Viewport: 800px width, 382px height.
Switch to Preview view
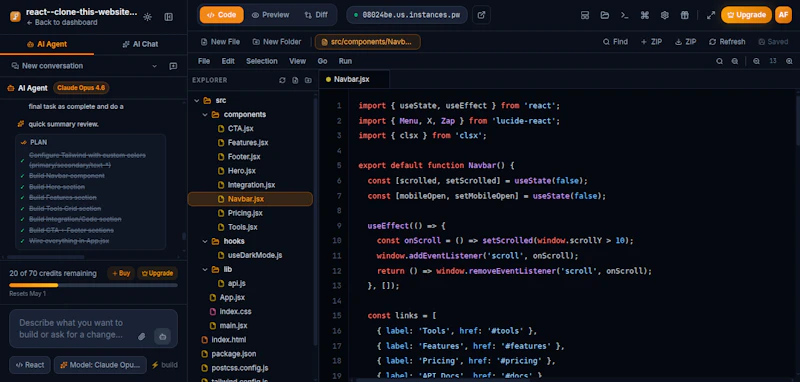point(270,15)
